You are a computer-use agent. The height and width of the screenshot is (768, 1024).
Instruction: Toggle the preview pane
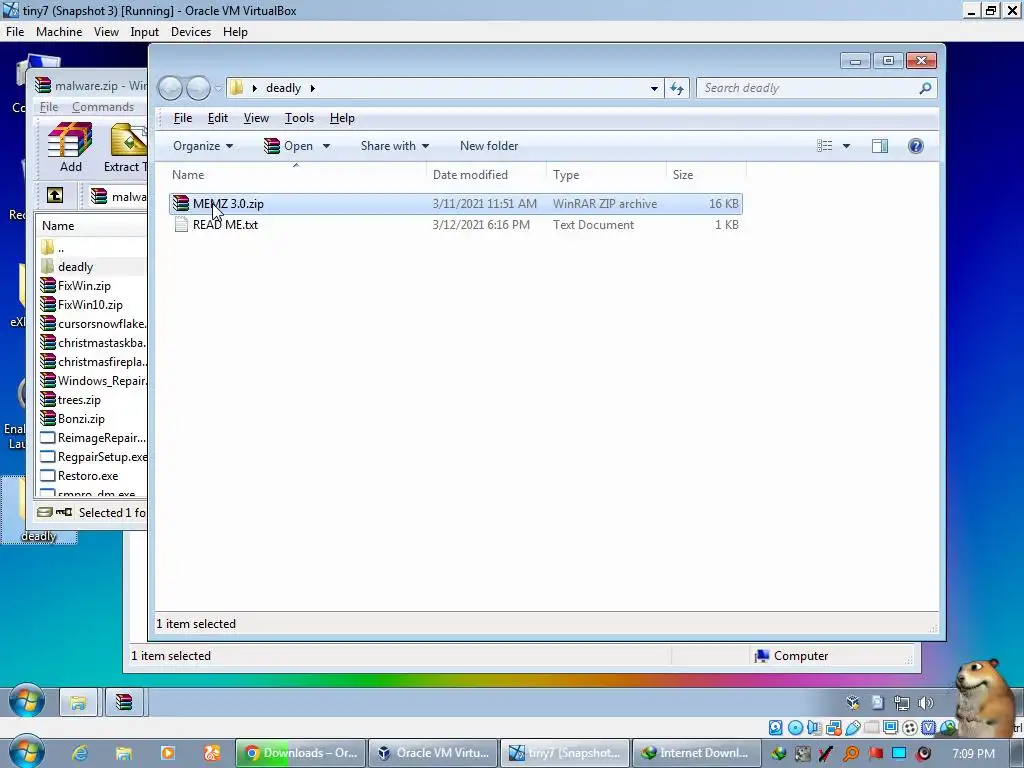pyautogui.click(x=880, y=146)
